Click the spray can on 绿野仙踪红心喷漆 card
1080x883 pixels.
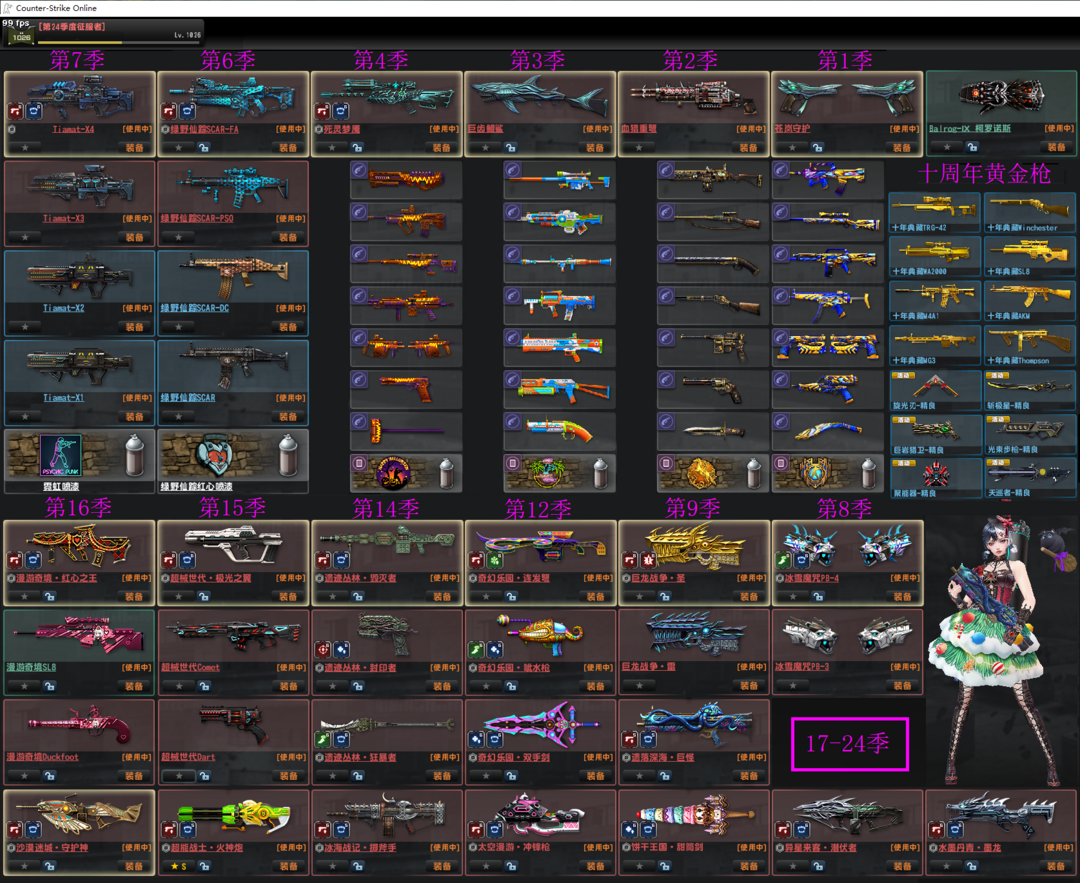289,455
